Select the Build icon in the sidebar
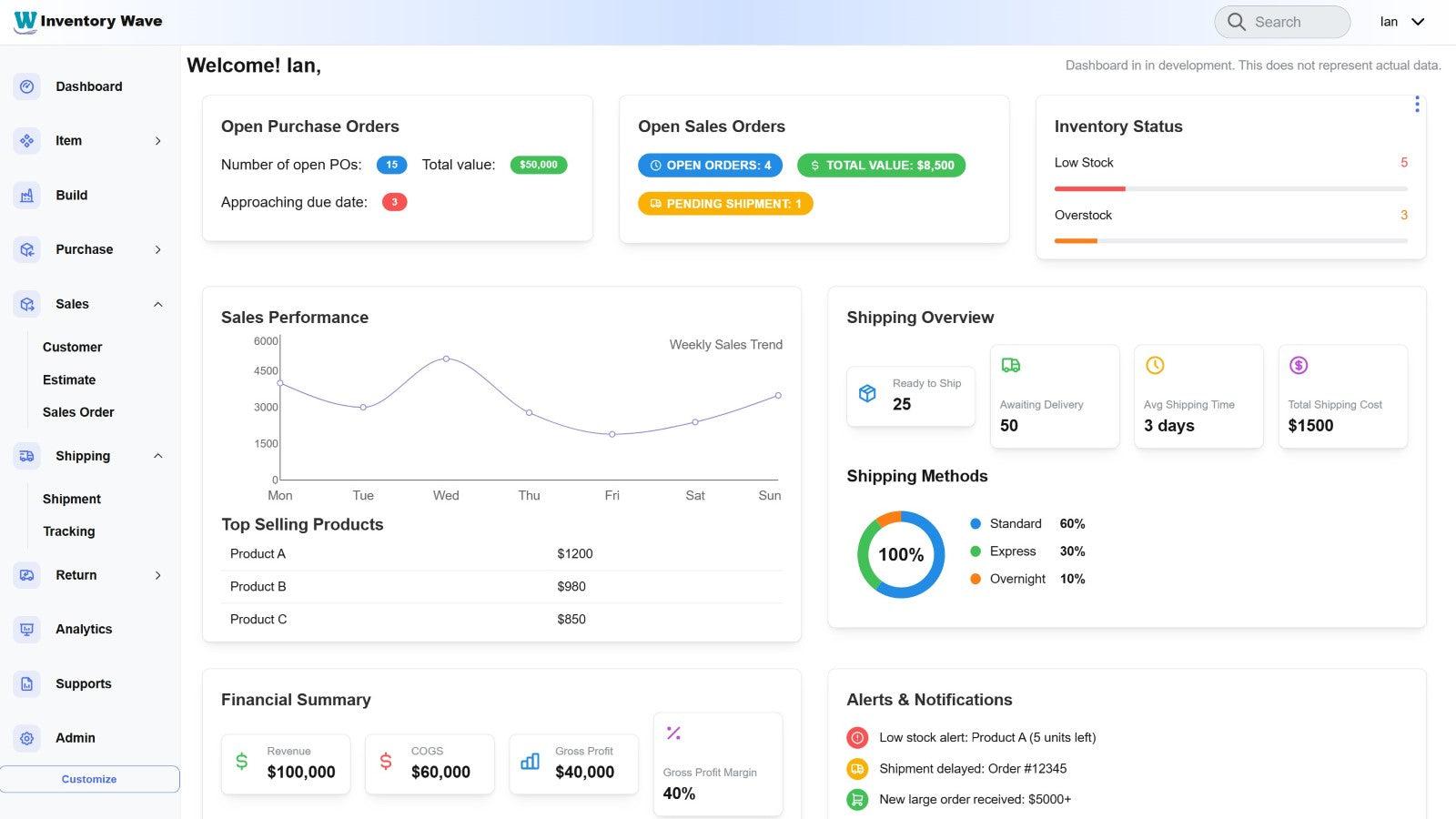Viewport: 1456px width, 819px height. click(26, 195)
